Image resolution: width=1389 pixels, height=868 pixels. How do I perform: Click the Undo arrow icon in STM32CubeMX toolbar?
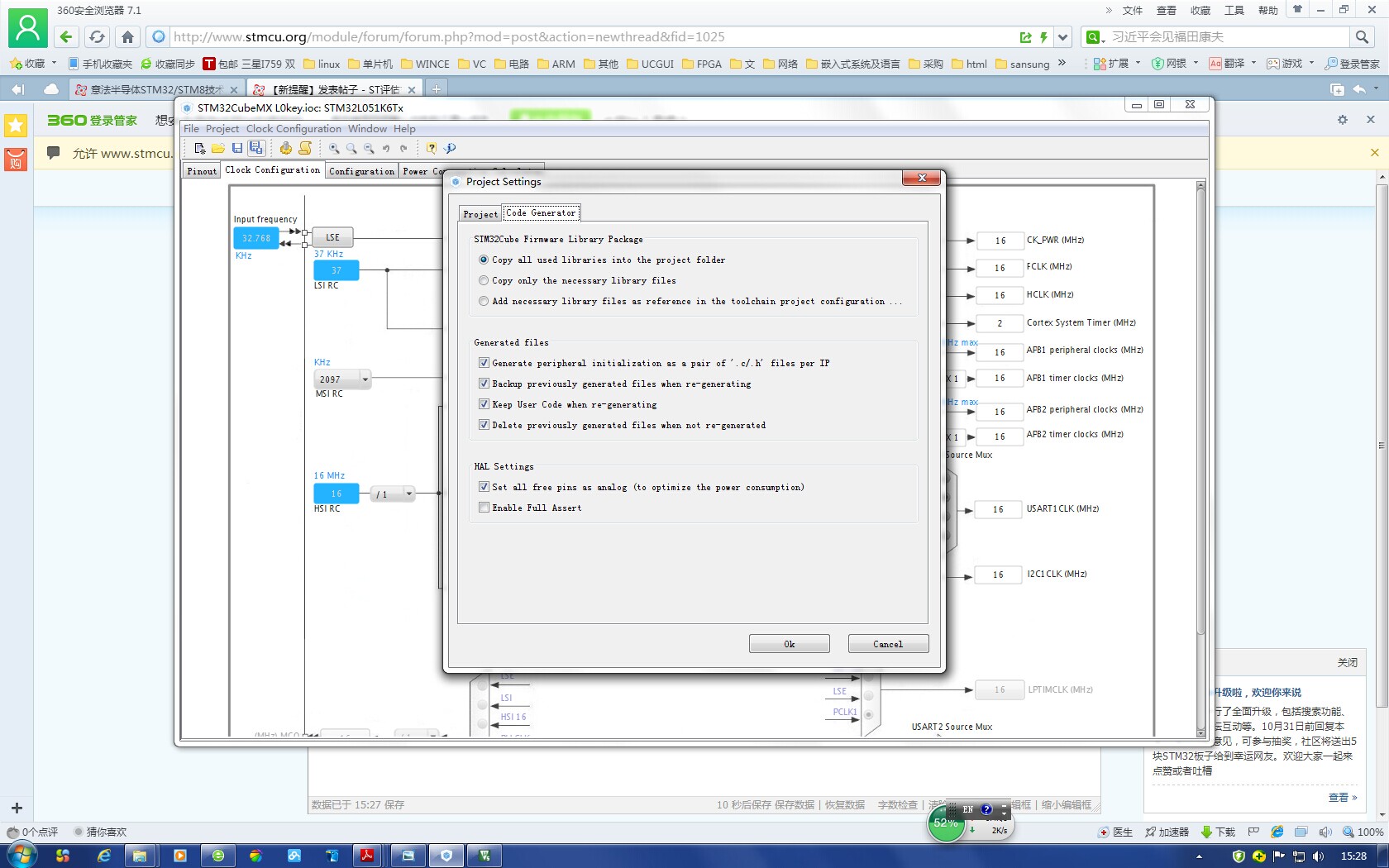[386, 148]
